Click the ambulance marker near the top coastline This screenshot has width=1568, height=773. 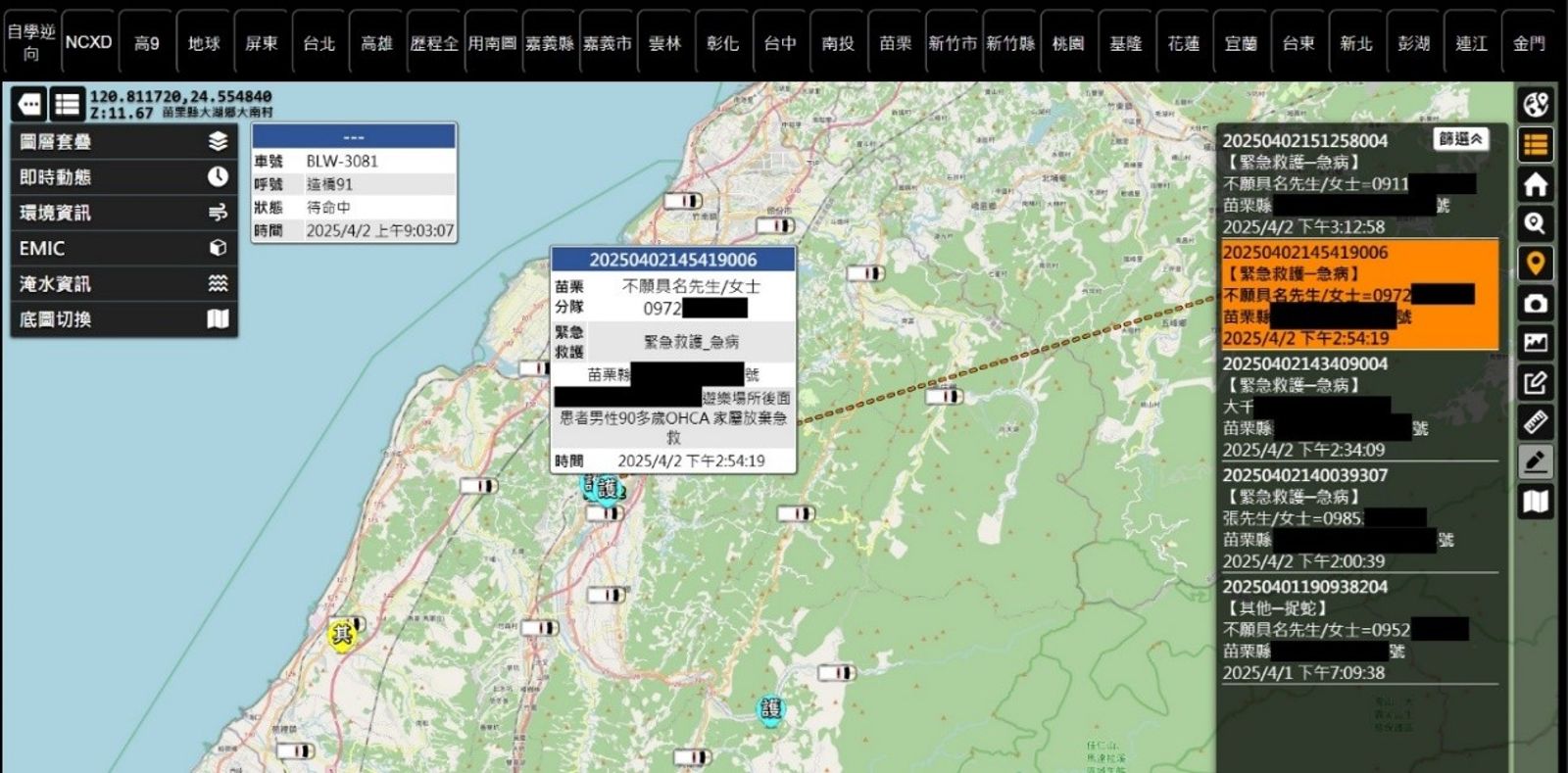[x=683, y=201]
